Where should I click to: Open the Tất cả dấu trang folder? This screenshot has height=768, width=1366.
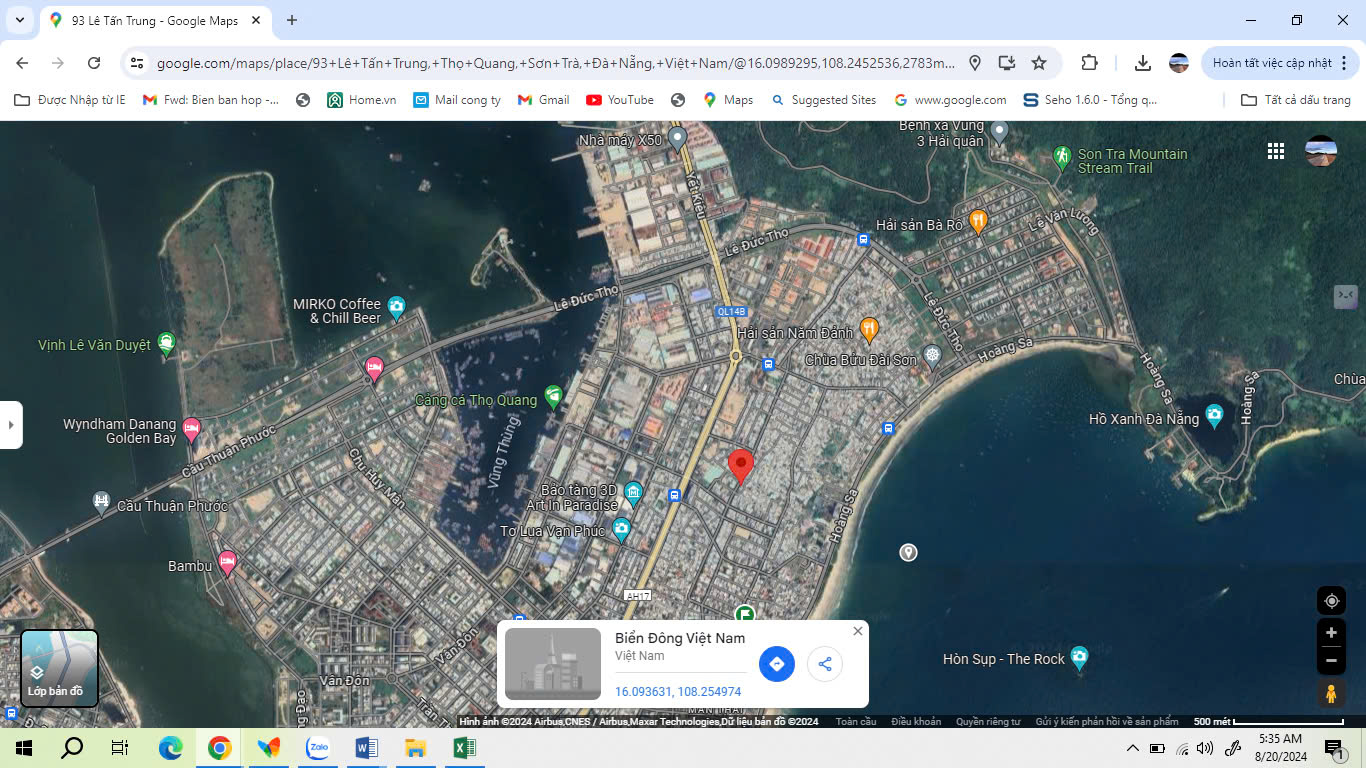click(x=1295, y=100)
